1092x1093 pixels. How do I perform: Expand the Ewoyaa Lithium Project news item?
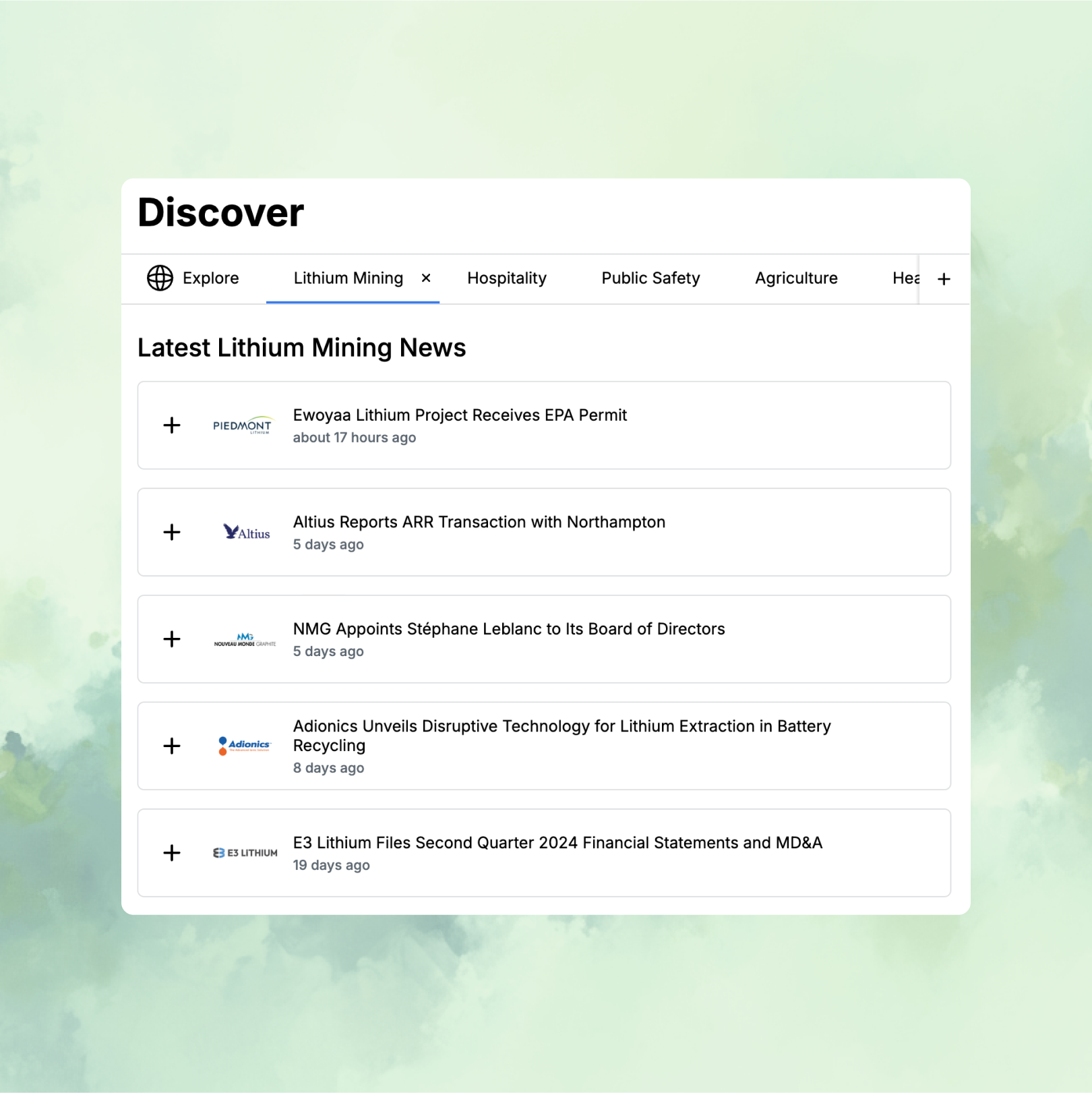172,425
